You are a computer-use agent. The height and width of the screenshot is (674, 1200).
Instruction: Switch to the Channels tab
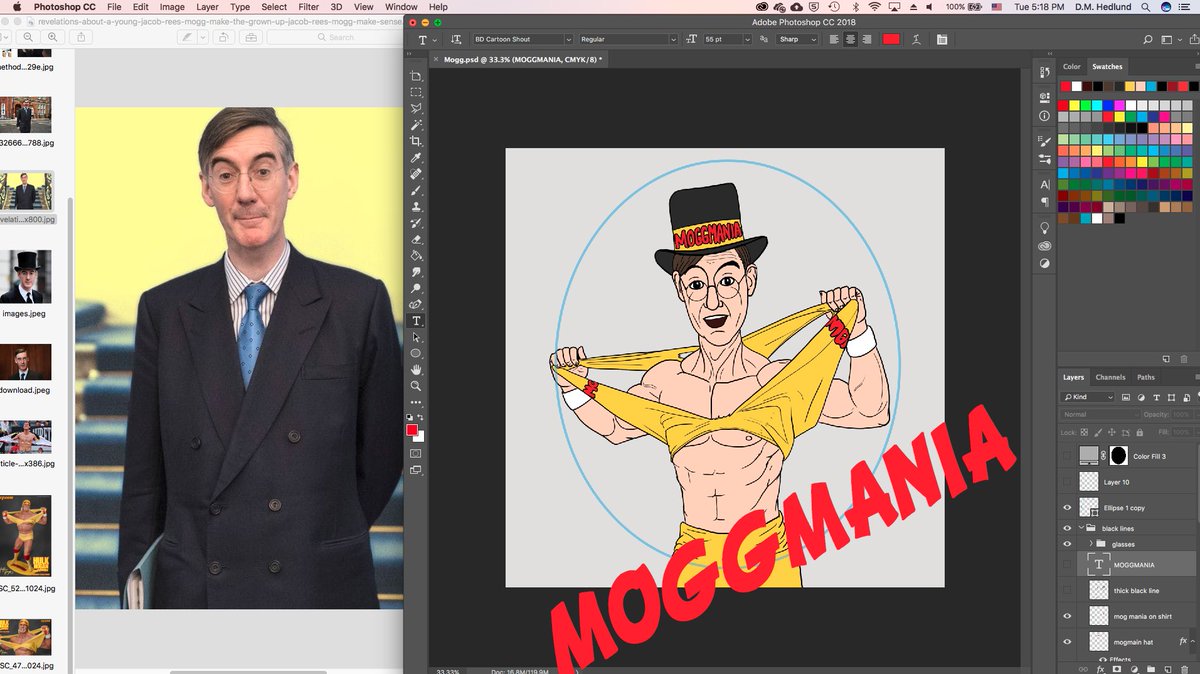pyautogui.click(x=1110, y=377)
